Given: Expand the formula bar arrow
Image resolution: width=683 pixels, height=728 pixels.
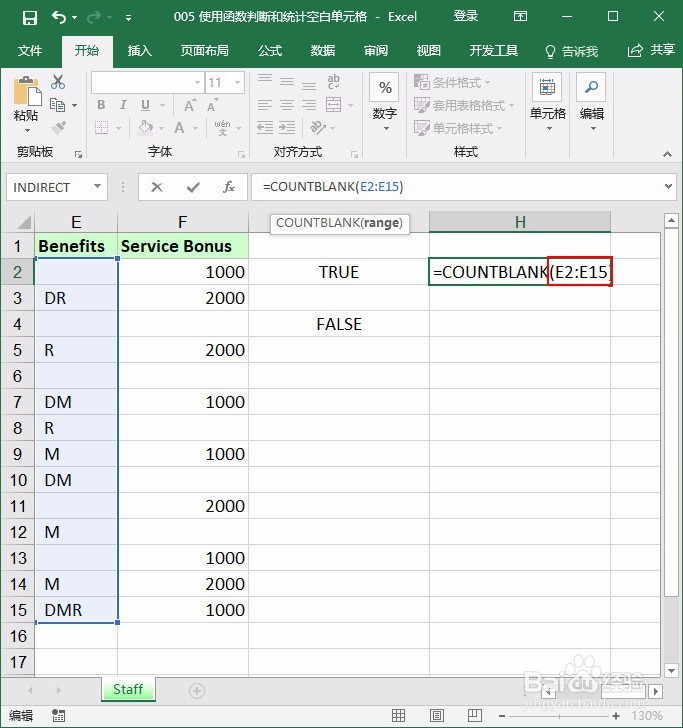Looking at the screenshot, I should (x=668, y=187).
